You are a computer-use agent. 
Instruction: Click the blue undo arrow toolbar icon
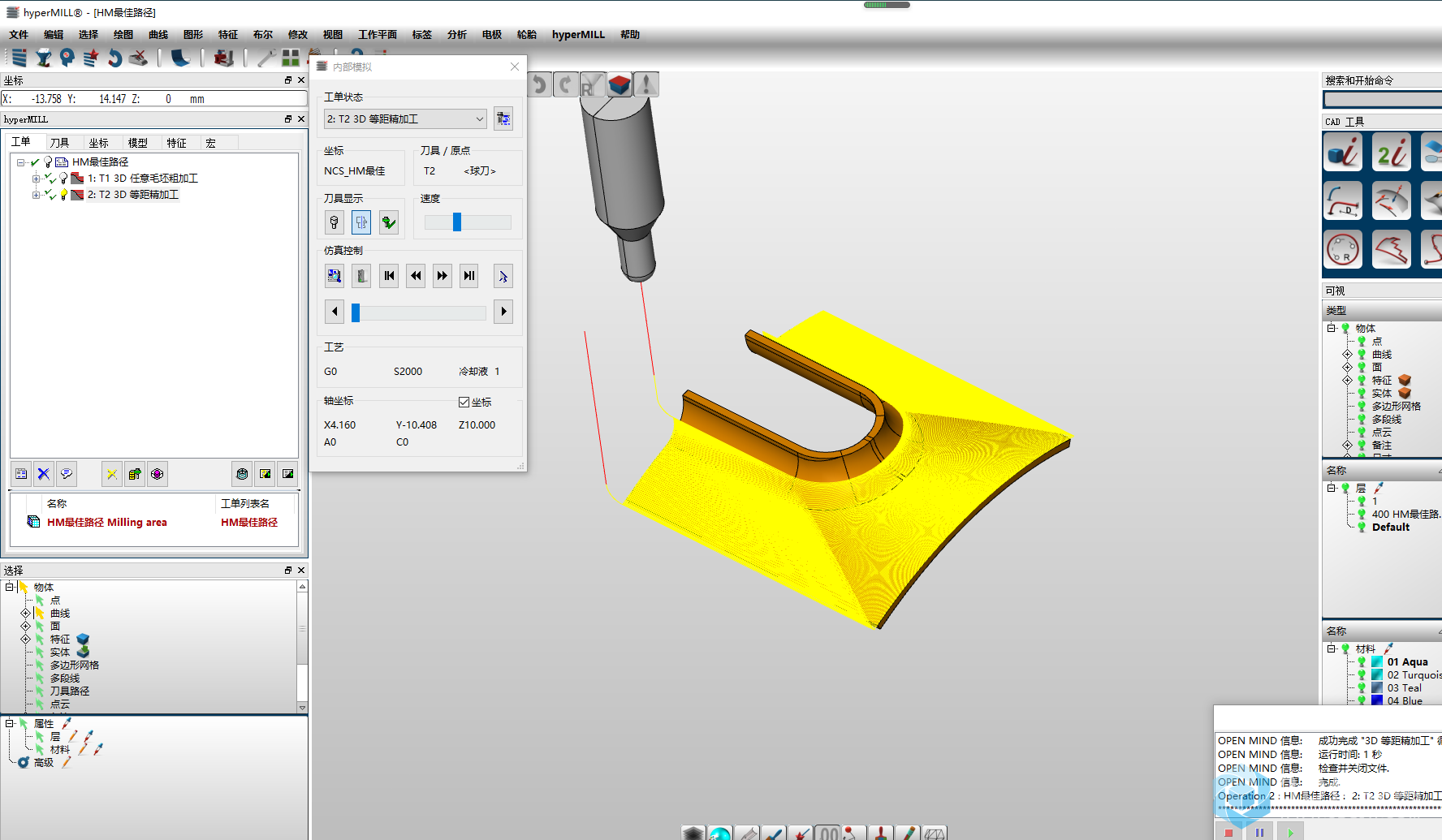pyautogui.click(x=114, y=58)
